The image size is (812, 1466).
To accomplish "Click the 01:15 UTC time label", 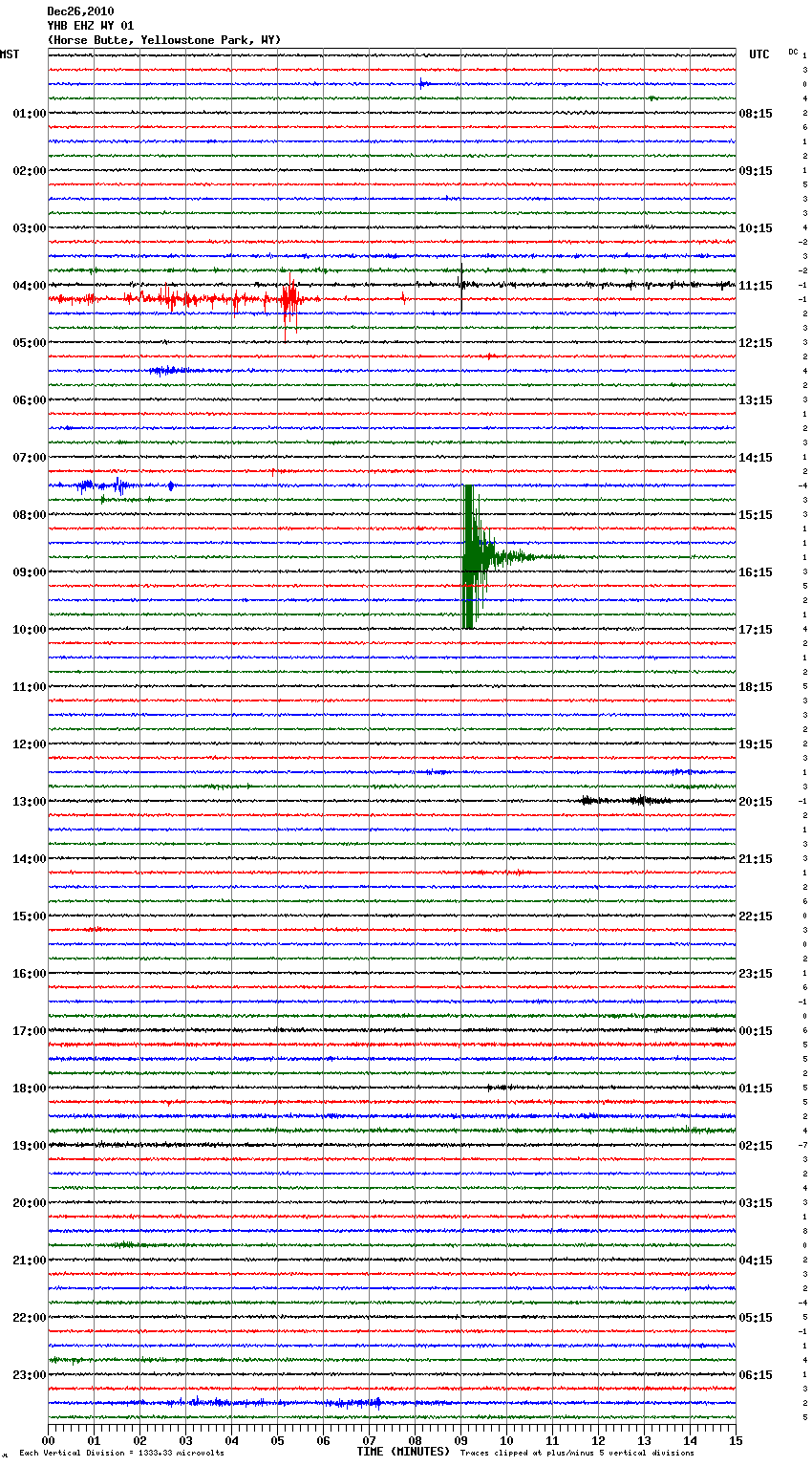I will click(756, 1089).
